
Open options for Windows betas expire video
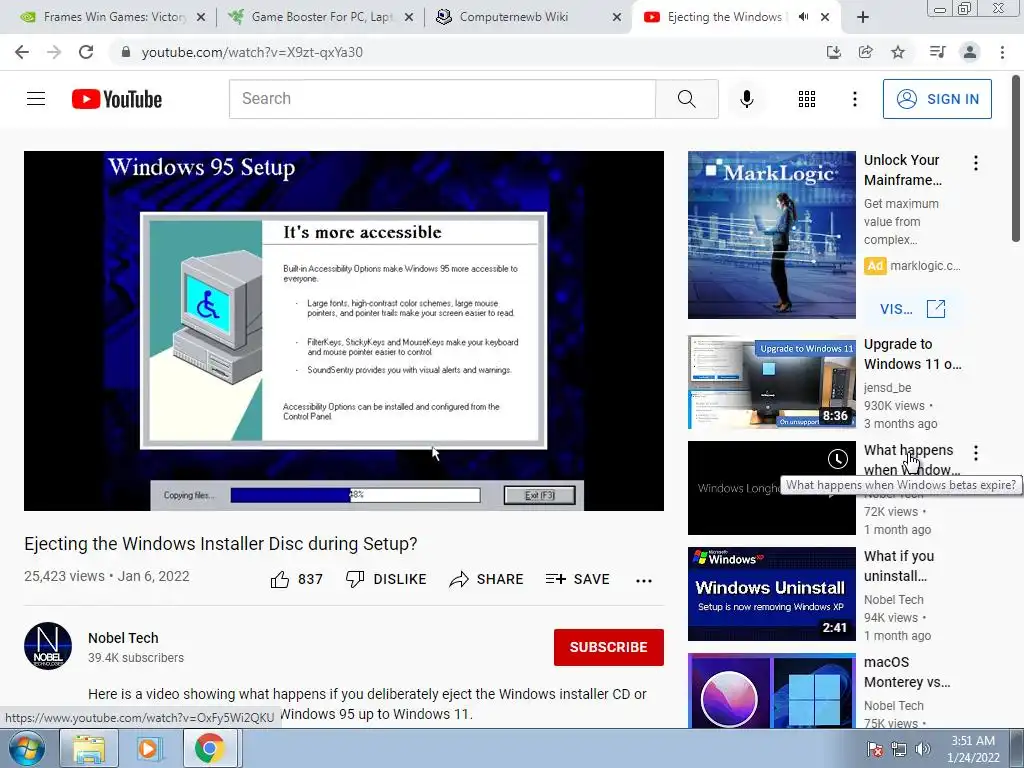[976, 453]
